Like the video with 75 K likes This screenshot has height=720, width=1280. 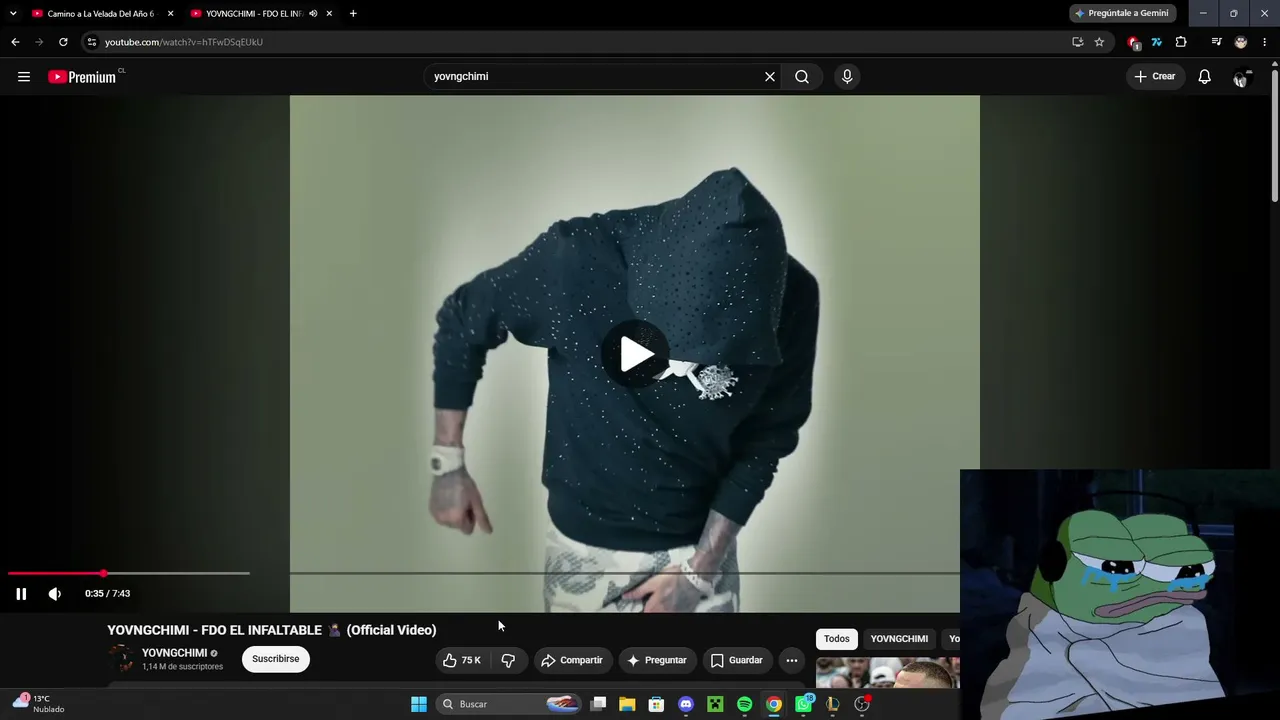(463, 660)
